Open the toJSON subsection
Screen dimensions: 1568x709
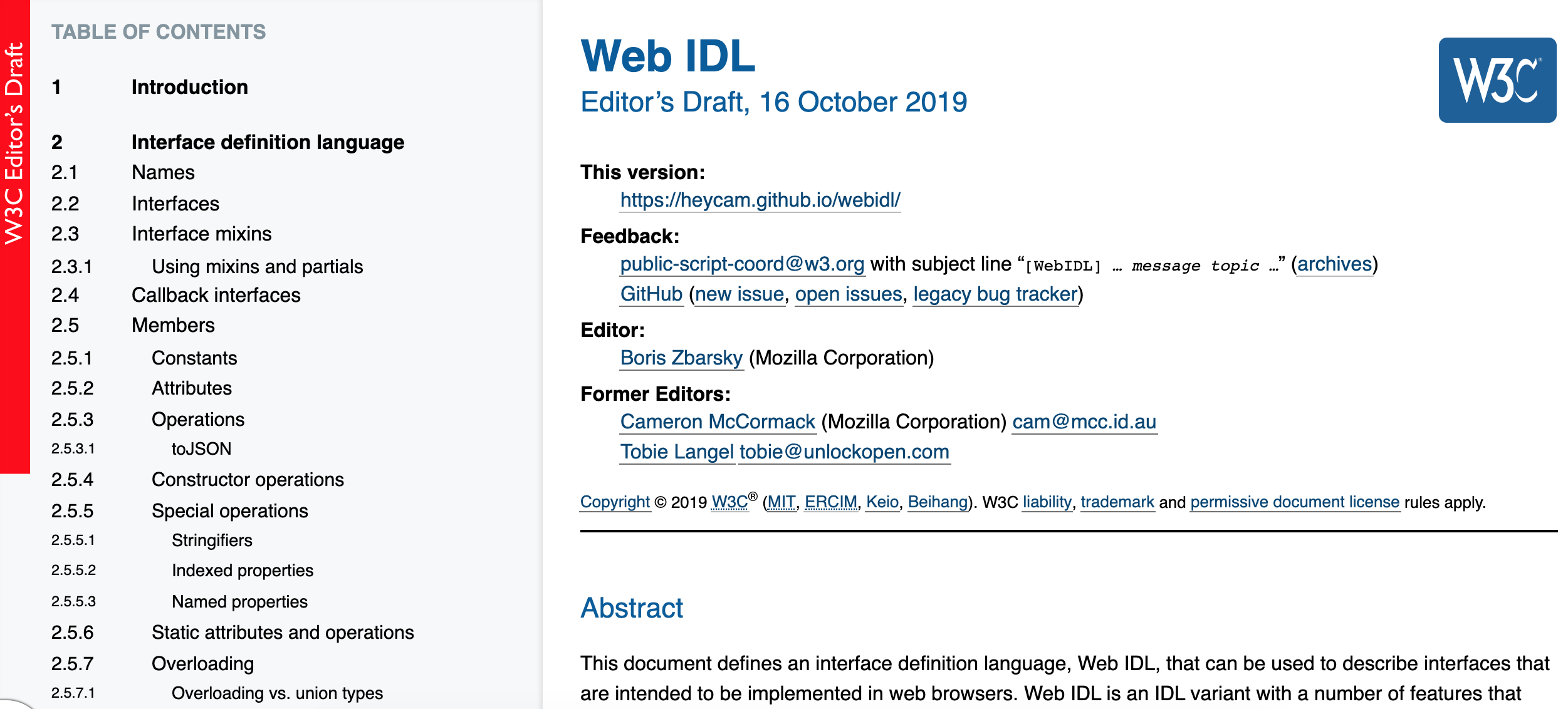tap(201, 448)
